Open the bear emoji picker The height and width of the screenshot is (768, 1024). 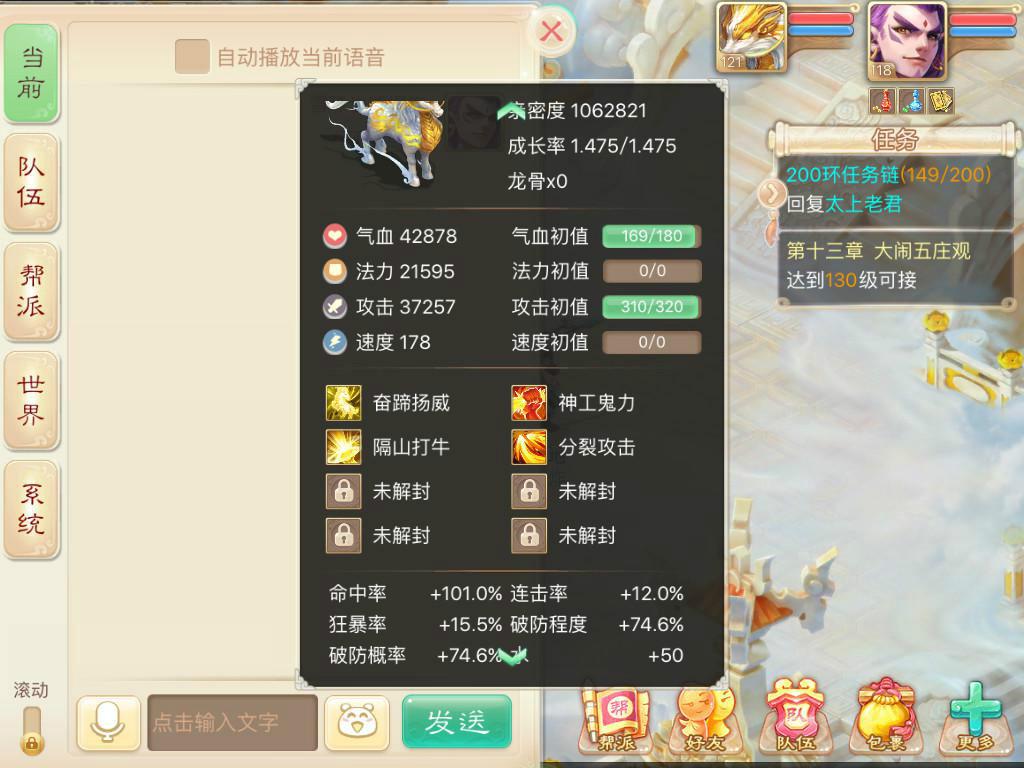point(357,722)
